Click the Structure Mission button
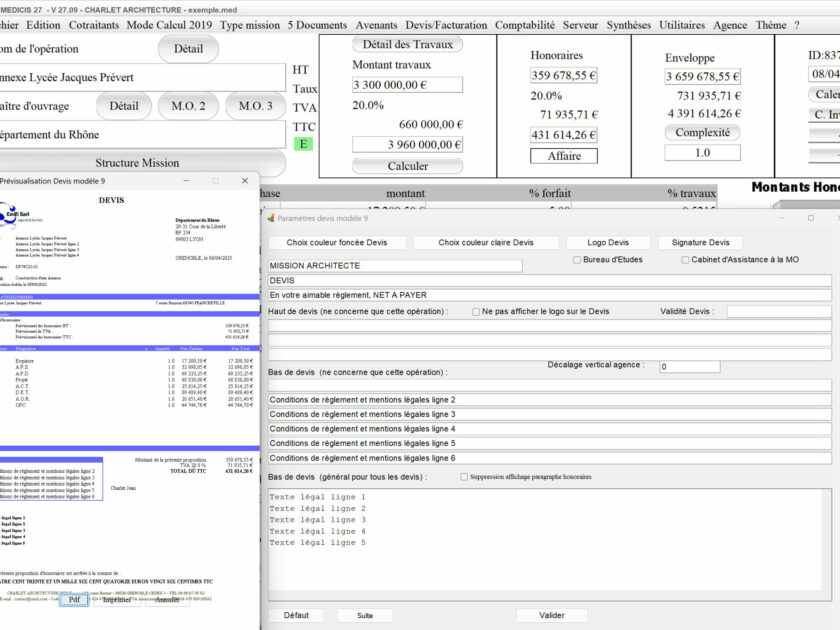Viewport: 840px width, 630px height. [137, 163]
